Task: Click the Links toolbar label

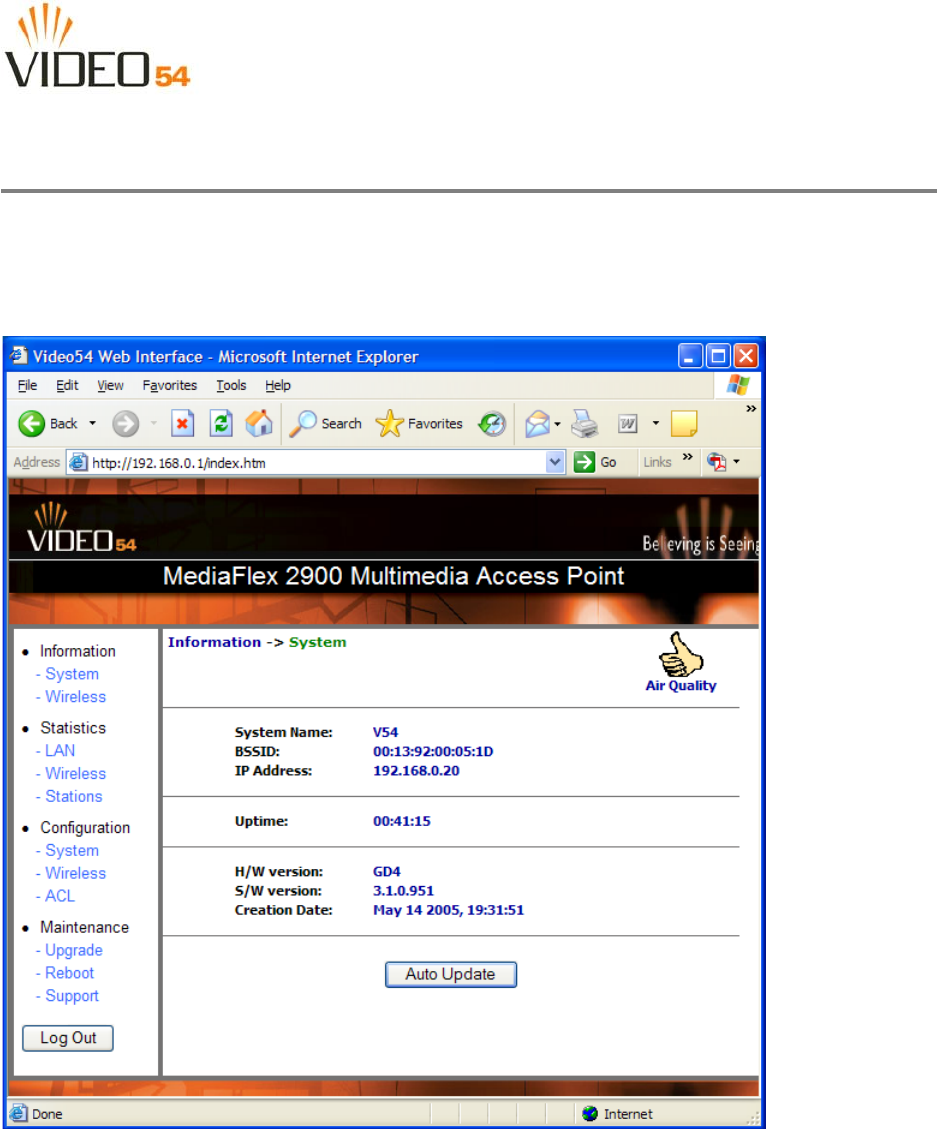Action: (658, 462)
